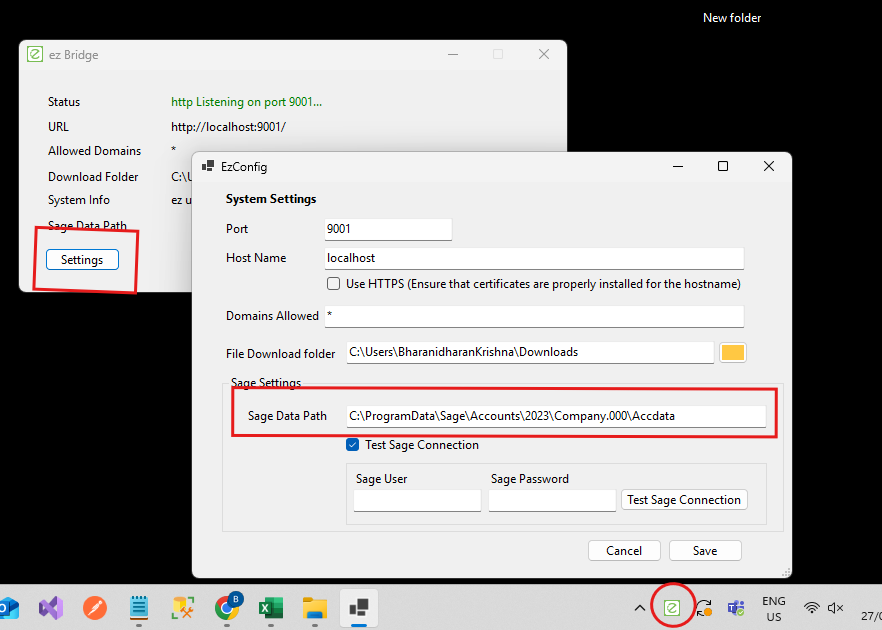Click the 'System Settings' heading in EzConfig

tap(271, 199)
